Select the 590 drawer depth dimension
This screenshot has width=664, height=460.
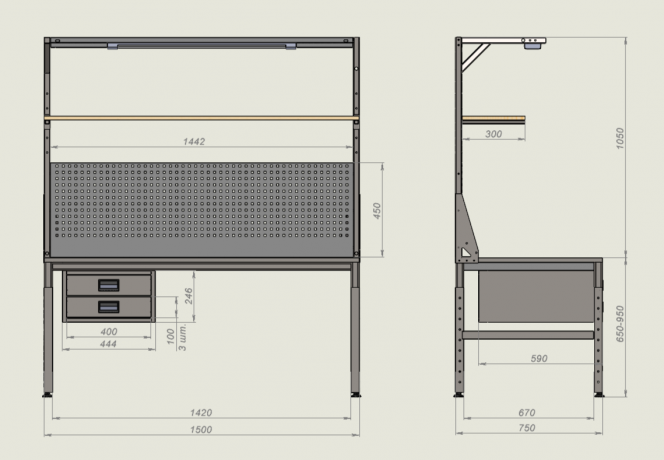[539, 359]
